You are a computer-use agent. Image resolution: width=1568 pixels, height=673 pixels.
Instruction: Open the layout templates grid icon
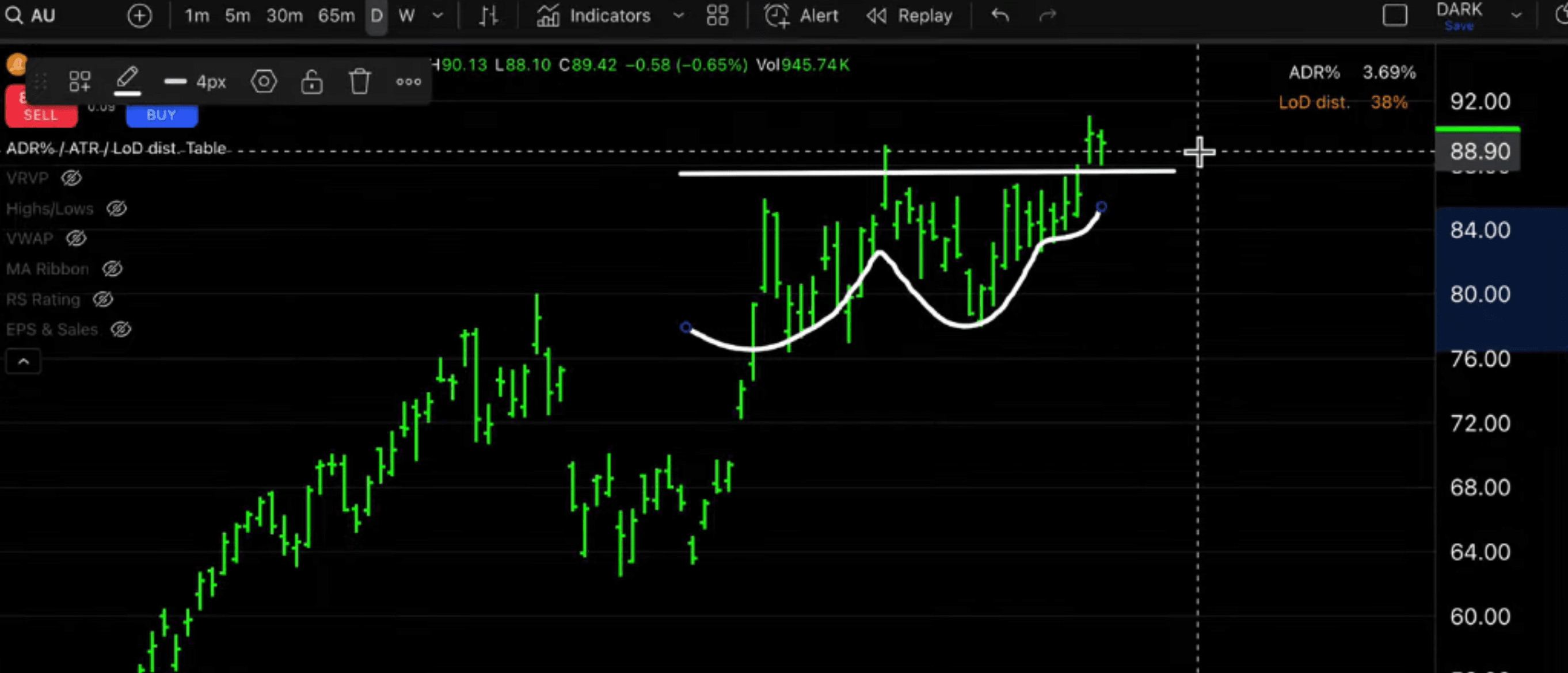click(x=717, y=15)
